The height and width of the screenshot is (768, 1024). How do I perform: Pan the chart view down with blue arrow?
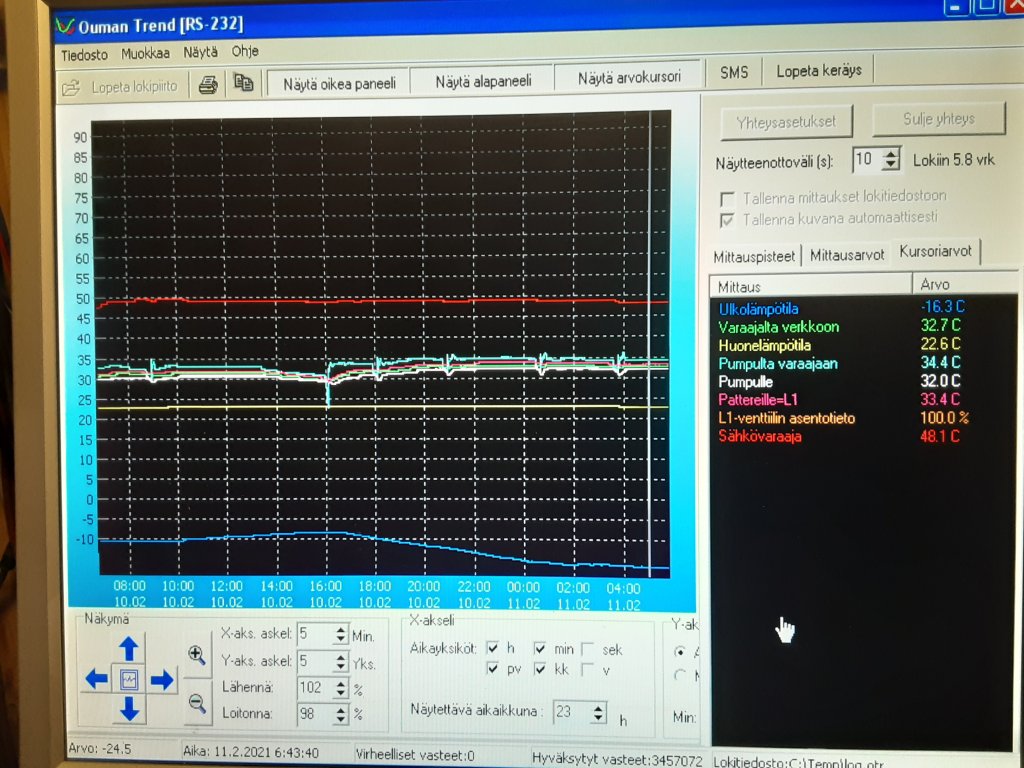[x=129, y=709]
